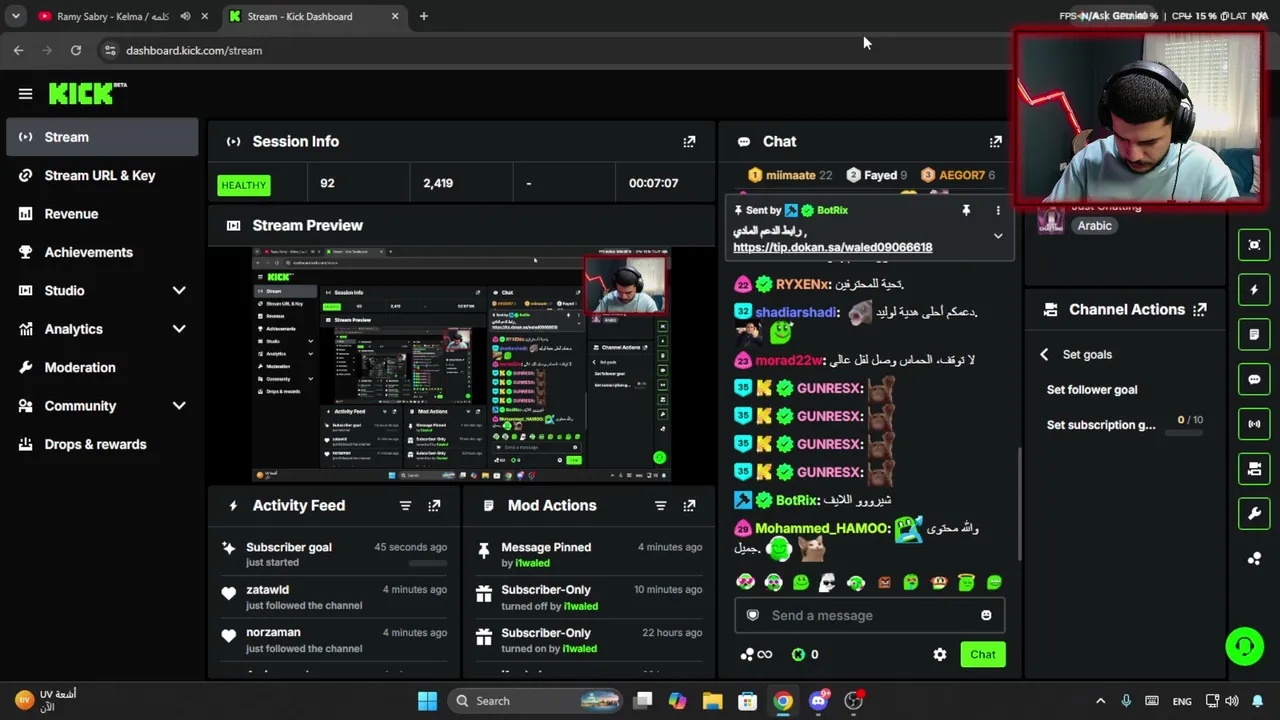
Task: Open File Explorer from taskbar
Action: click(712, 701)
